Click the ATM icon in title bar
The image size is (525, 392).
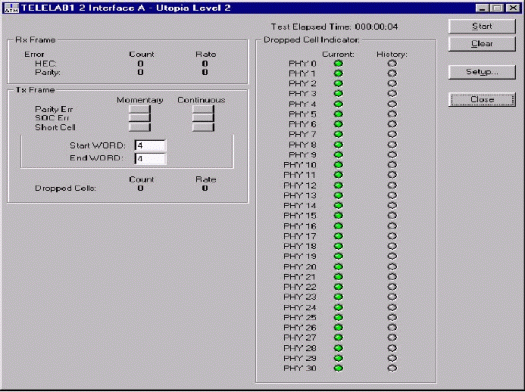11,8
